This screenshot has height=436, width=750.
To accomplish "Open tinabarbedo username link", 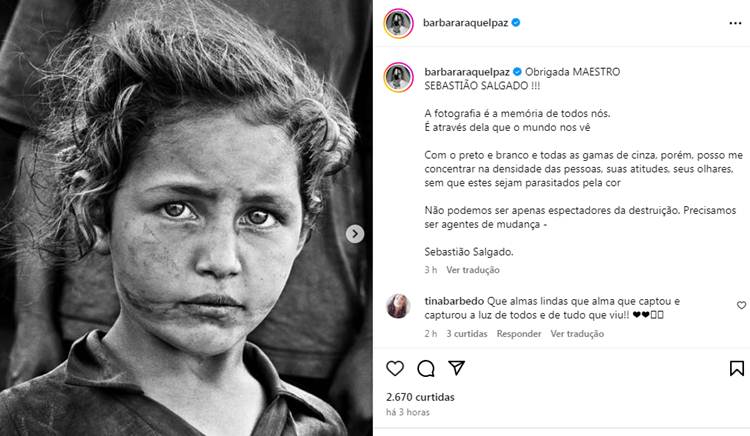I will [454, 301].
